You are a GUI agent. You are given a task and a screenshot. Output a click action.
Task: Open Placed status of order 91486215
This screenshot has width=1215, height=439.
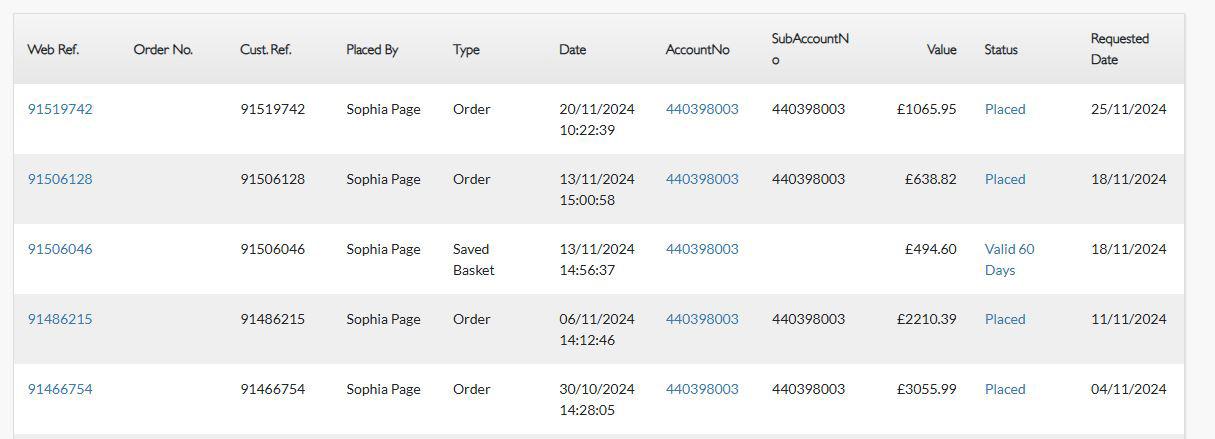tap(1005, 319)
